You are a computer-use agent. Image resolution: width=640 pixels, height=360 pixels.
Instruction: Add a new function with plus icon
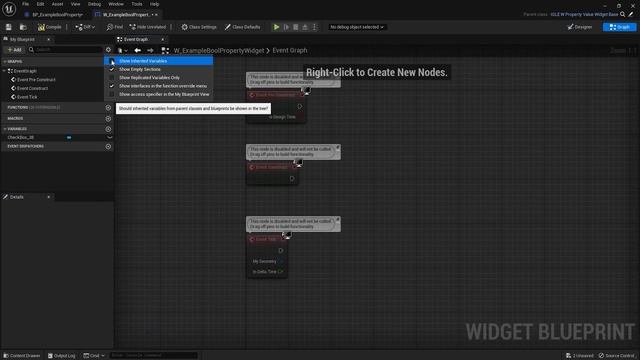(108, 108)
